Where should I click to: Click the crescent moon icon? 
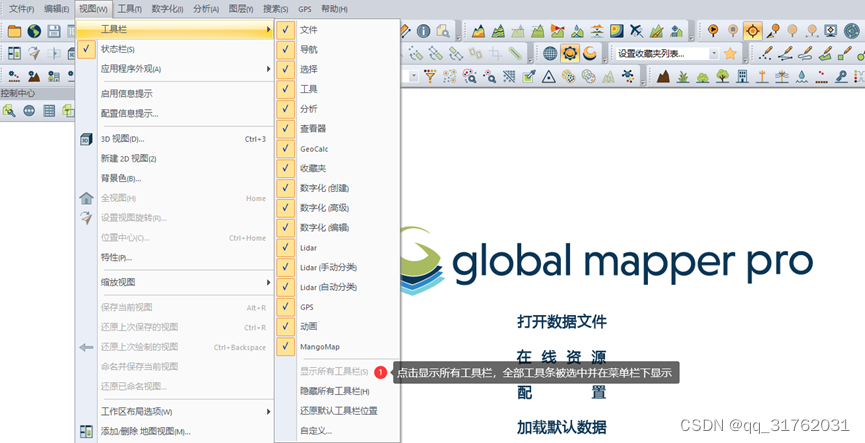pos(590,53)
